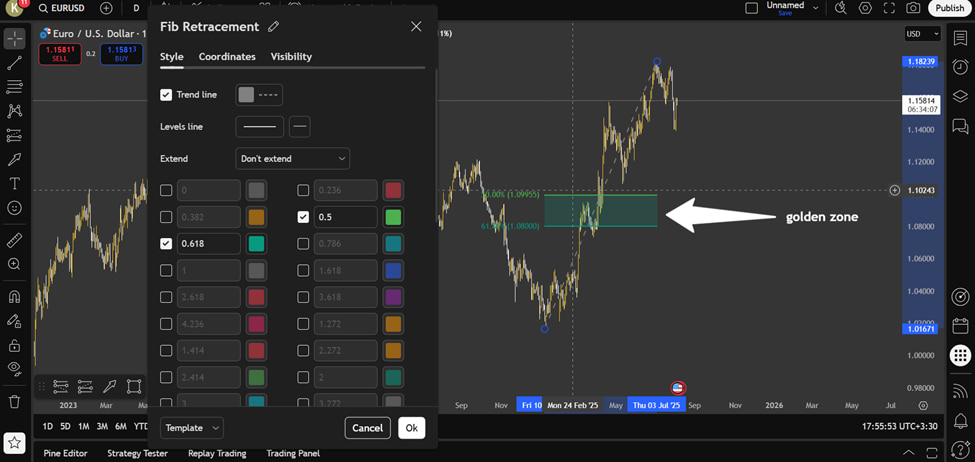Enable the 0.382 level checkbox

tap(166, 217)
